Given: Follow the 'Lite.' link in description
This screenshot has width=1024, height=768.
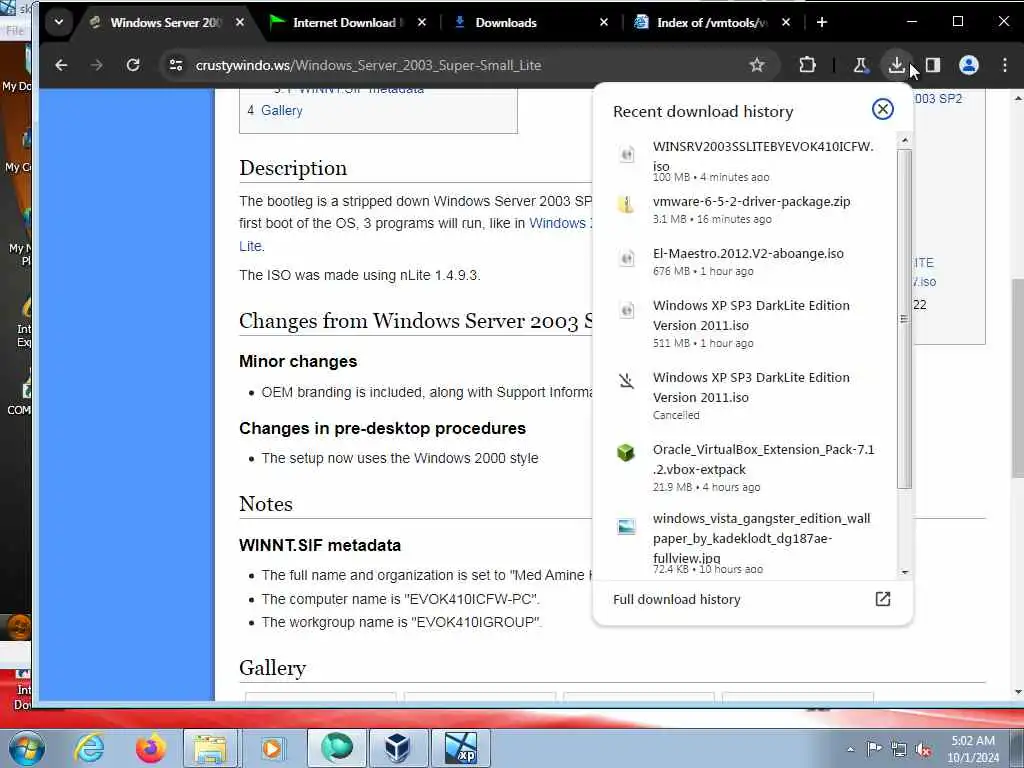Looking at the screenshot, I should click(251, 246).
